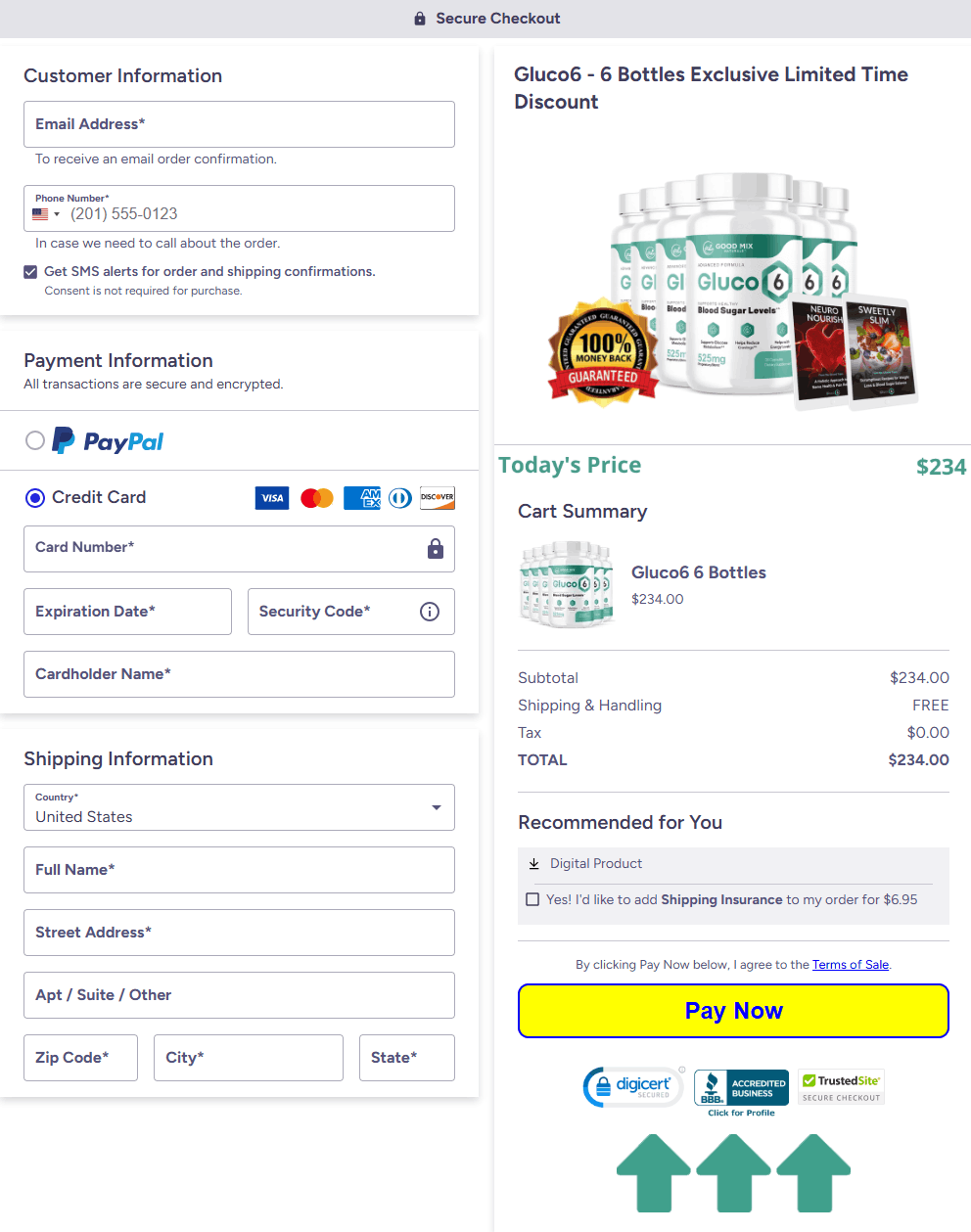Click the BBB Accredited Business badge
The image size is (971, 1232).
point(741,1089)
